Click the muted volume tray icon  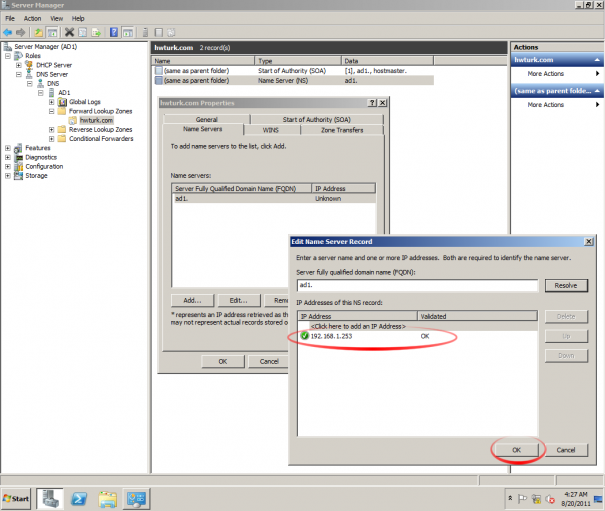tap(550, 499)
